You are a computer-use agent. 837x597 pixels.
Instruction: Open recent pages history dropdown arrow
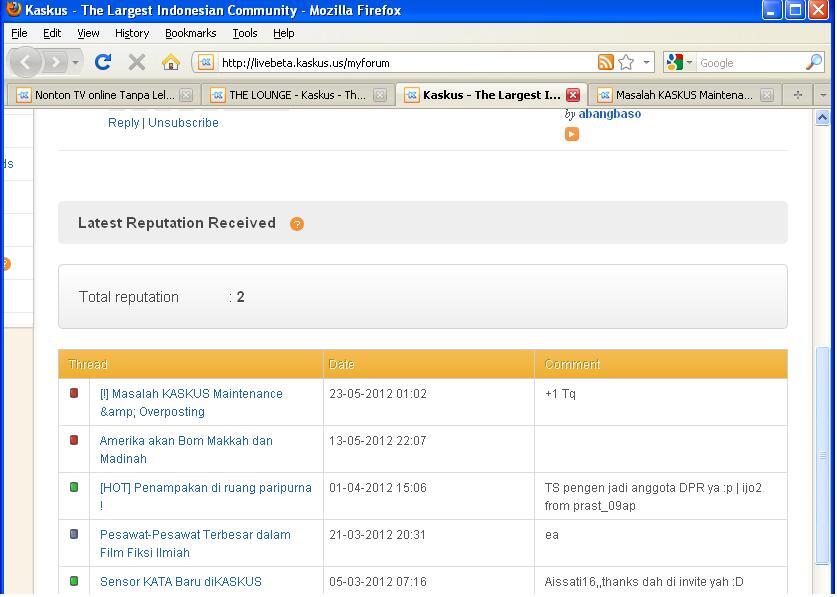coord(75,62)
